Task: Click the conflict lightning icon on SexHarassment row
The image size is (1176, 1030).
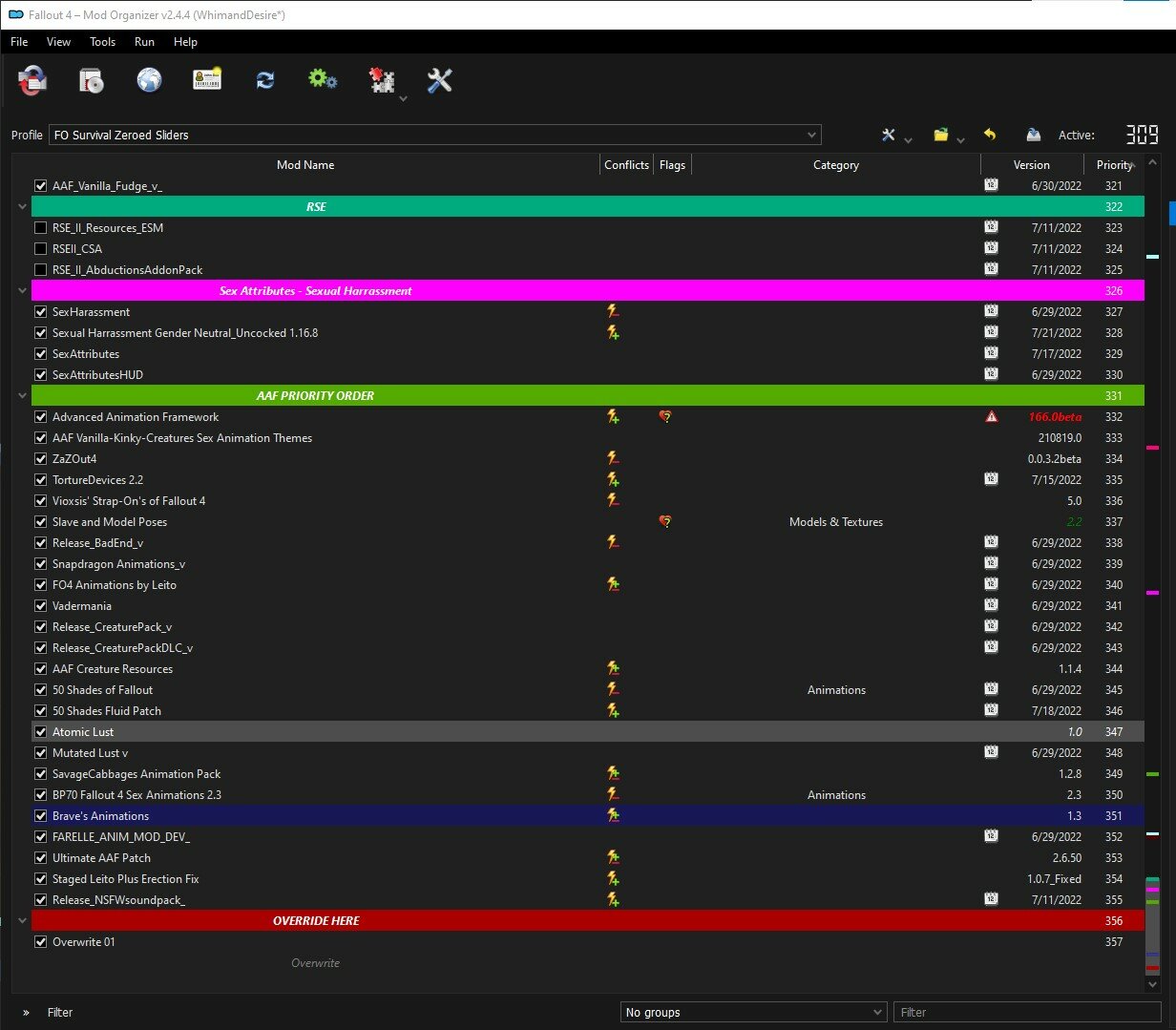Action: coord(614,311)
